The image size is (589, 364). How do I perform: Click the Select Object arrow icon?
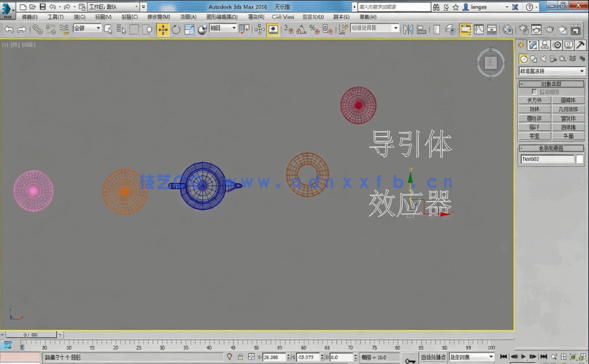(108, 30)
